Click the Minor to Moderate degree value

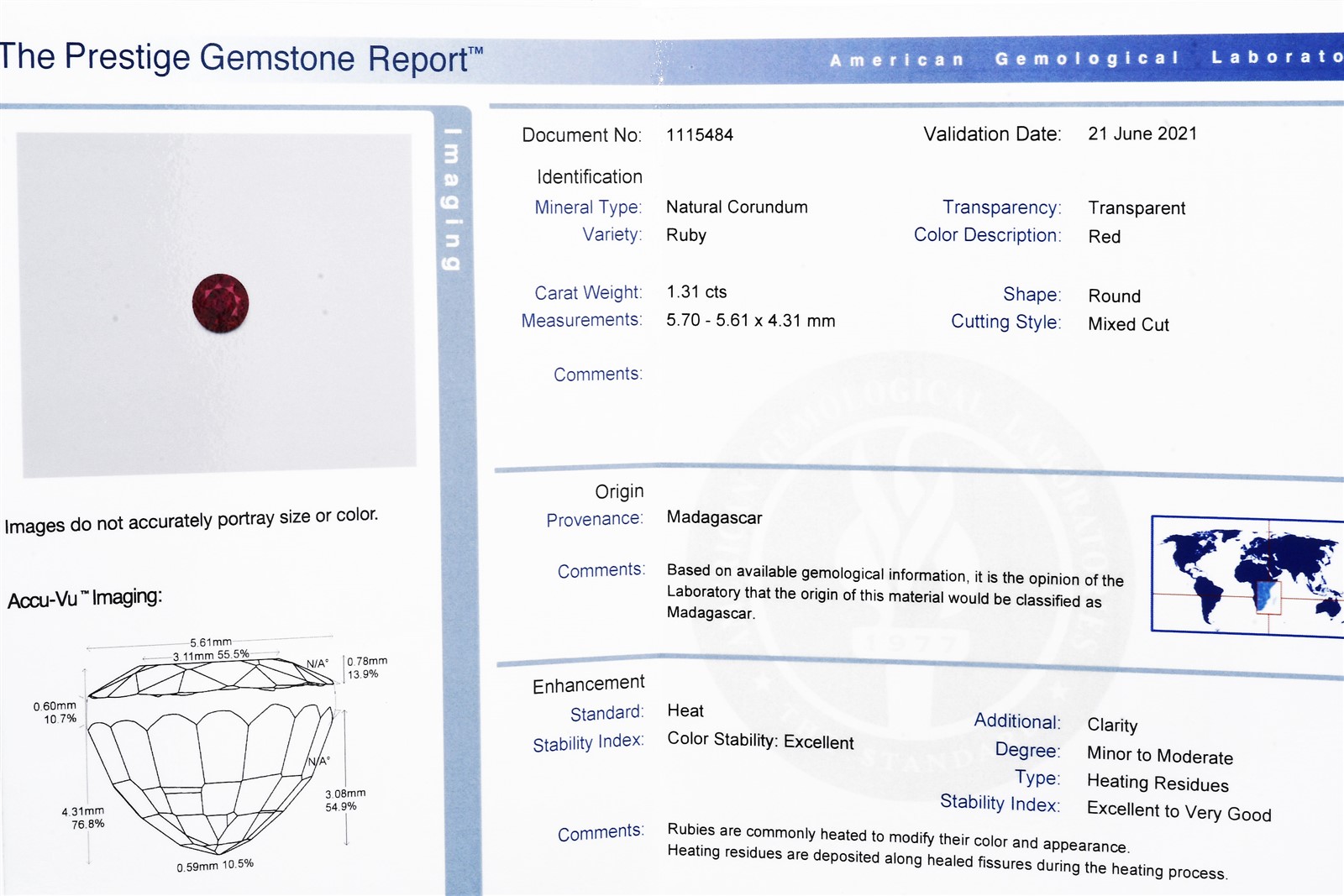click(x=1159, y=756)
